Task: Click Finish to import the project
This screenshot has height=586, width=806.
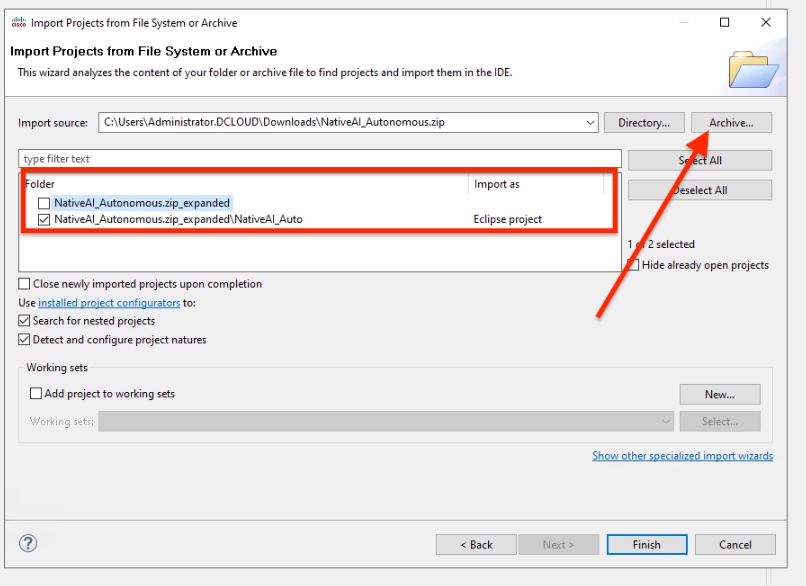Action: point(646,545)
